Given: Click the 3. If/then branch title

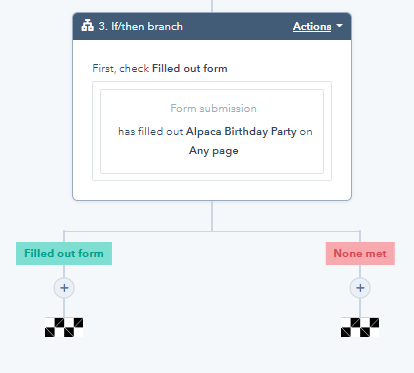Looking at the screenshot, I should tap(140, 26).
